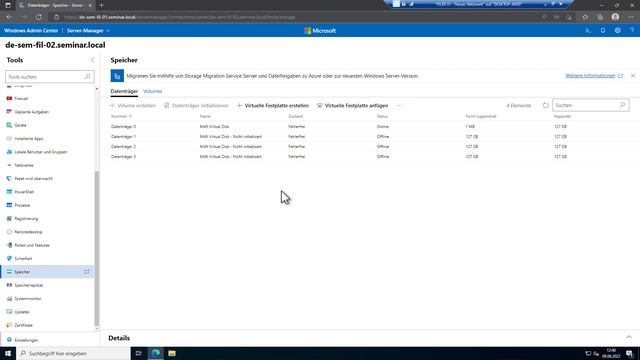Collapse the Tools sidebar
This screenshot has height=360, width=640.
(x=92, y=60)
